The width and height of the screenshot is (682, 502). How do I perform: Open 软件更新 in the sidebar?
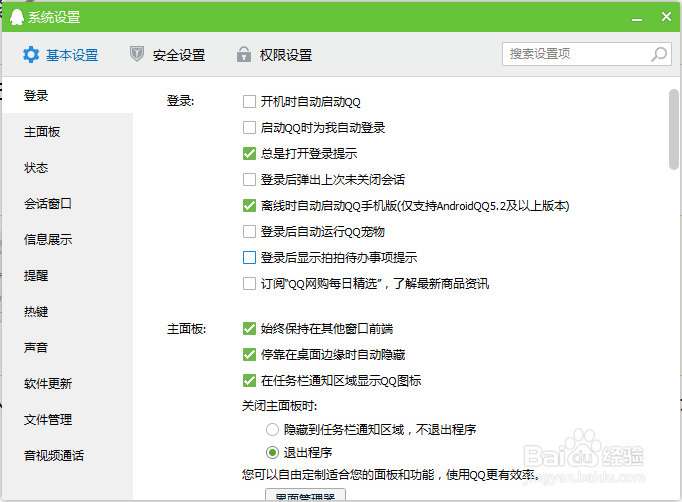point(67,384)
